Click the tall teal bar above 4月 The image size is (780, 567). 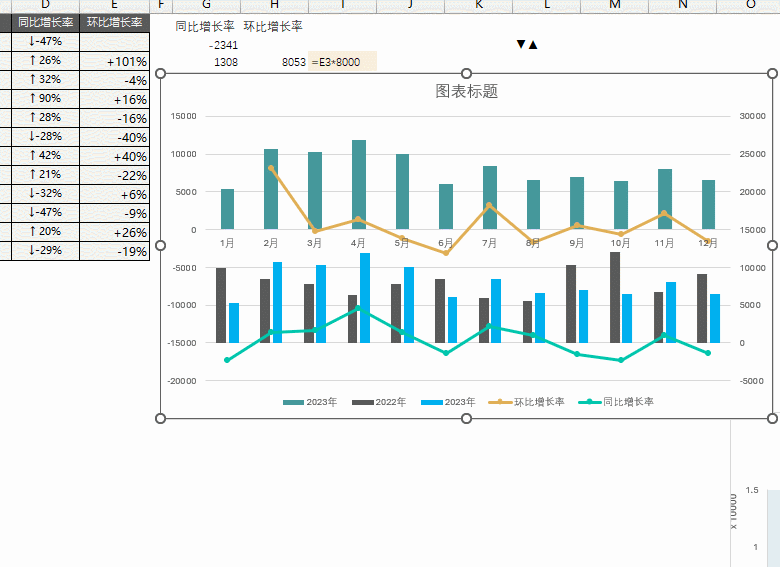click(x=359, y=185)
